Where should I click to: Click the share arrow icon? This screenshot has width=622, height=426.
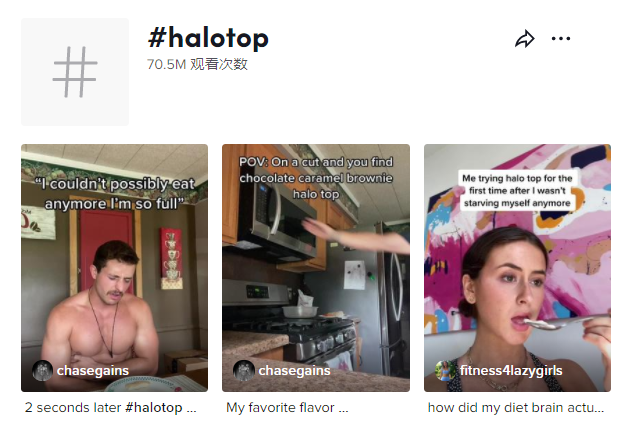coord(524,38)
